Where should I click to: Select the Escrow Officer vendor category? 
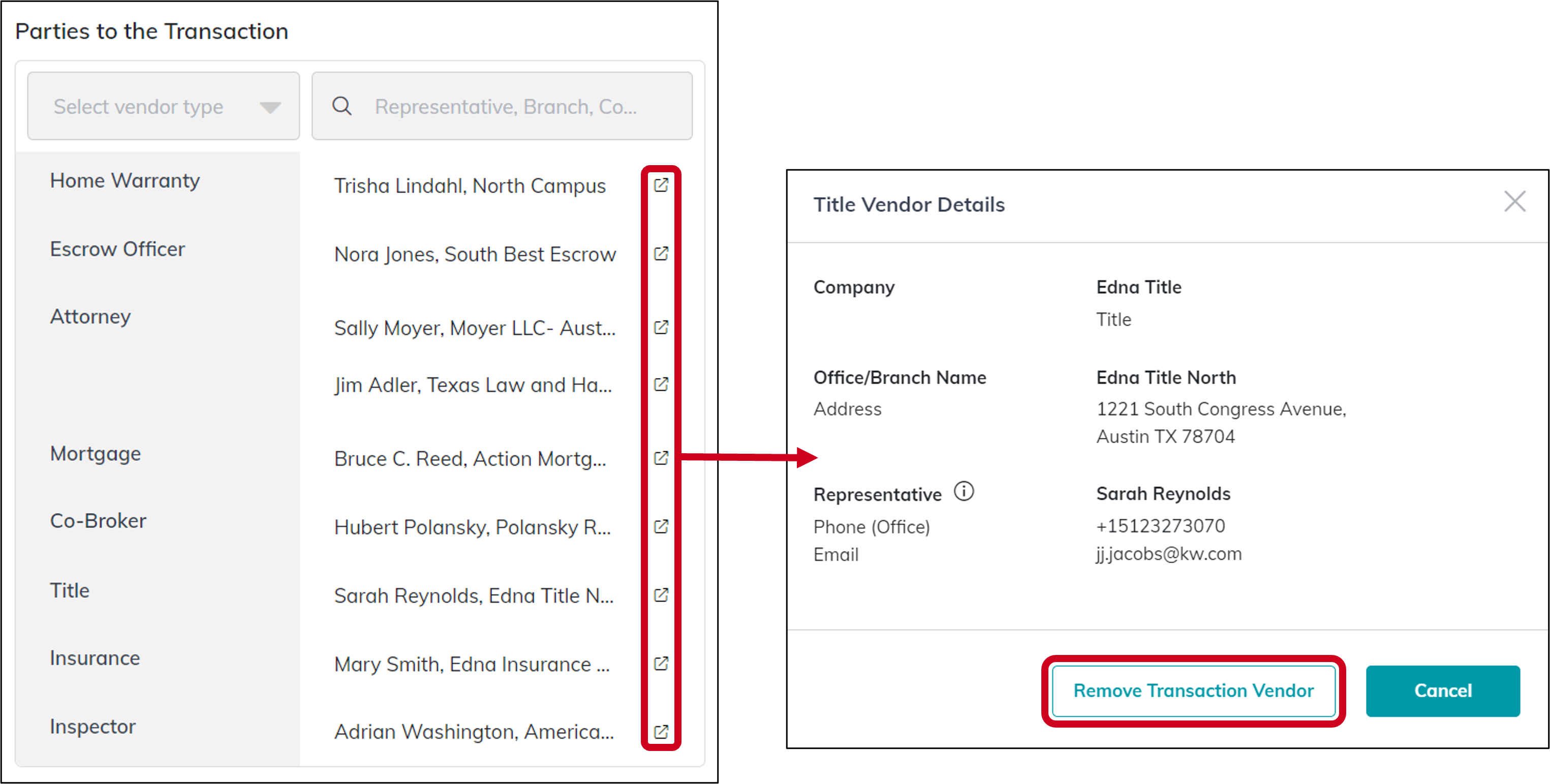tap(117, 249)
